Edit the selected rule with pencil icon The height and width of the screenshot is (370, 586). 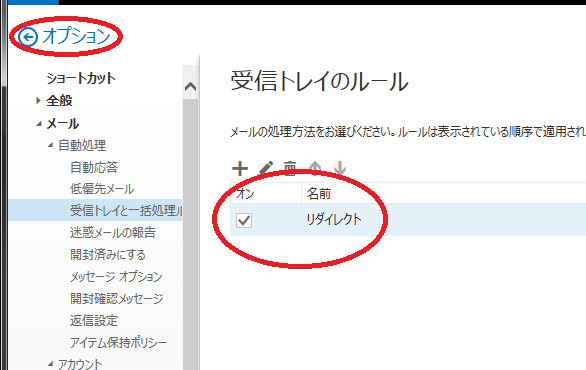tap(265, 169)
